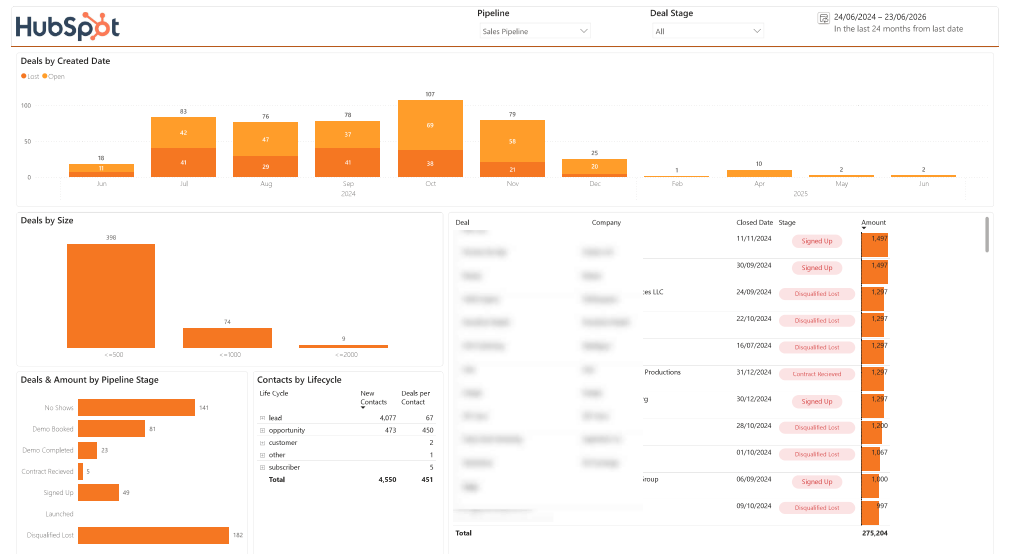Sort table by Stage column header
The height and width of the screenshot is (554, 1011).
(x=787, y=223)
